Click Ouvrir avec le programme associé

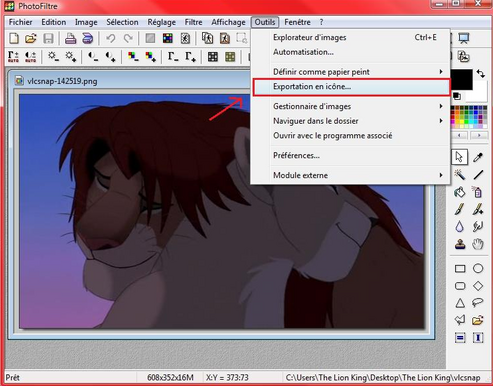click(351, 136)
